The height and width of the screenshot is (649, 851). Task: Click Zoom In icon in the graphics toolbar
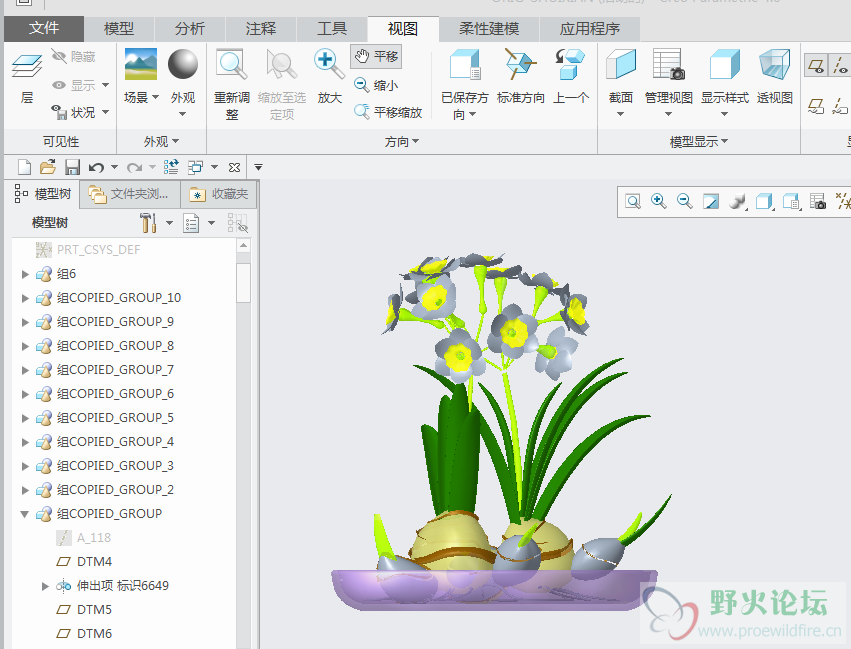pyautogui.click(x=659, y=202)
